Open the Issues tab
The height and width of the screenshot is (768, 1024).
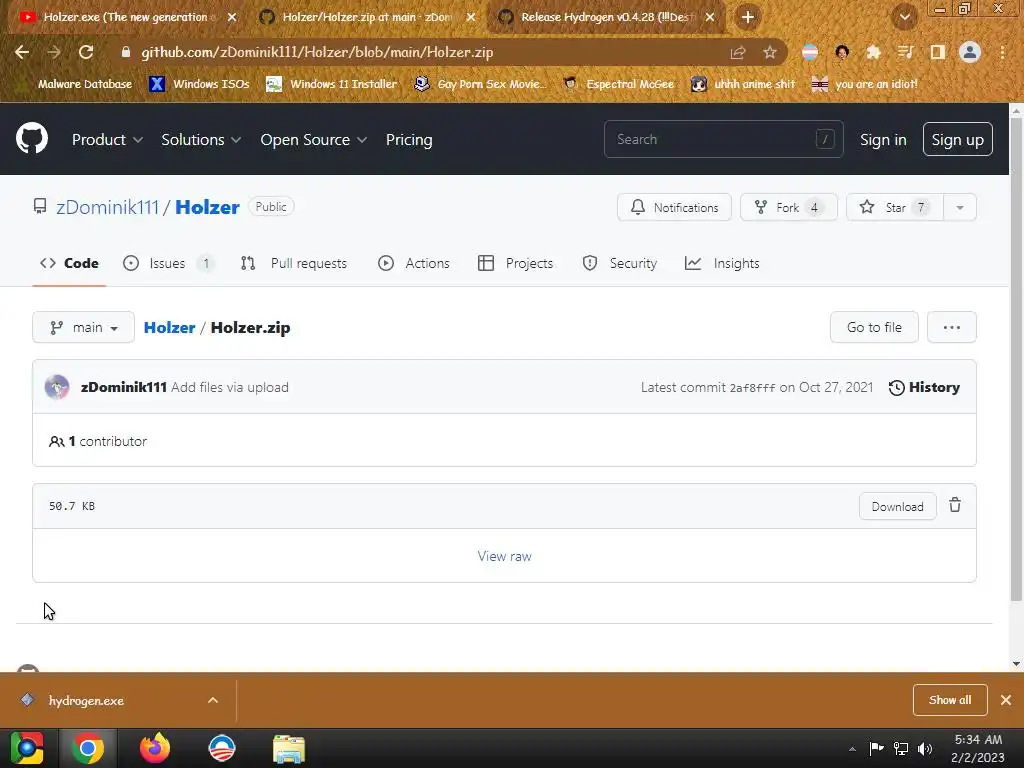pos(168,263)
